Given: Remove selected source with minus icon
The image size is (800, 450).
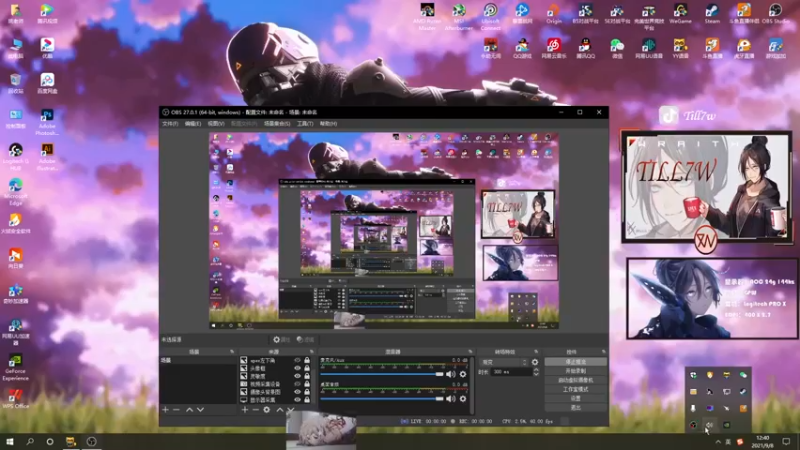Looking at the screenshot, I should [256, 410].
